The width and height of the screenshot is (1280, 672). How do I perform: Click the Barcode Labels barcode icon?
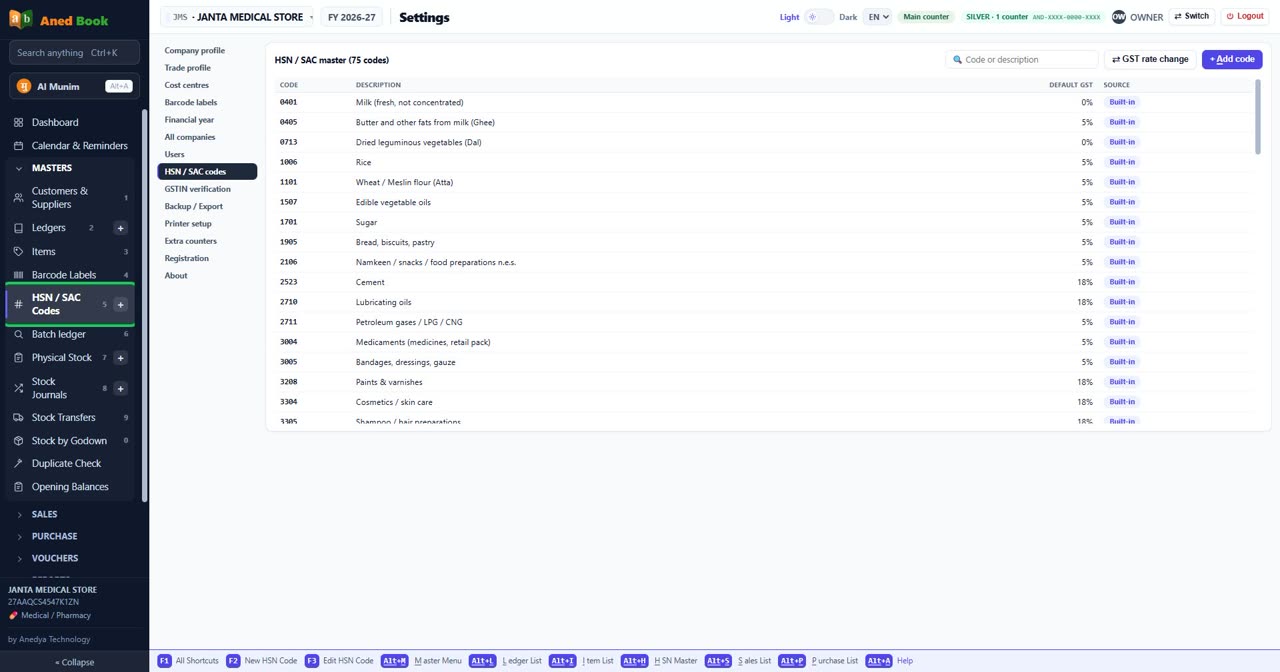coord(18,275)
